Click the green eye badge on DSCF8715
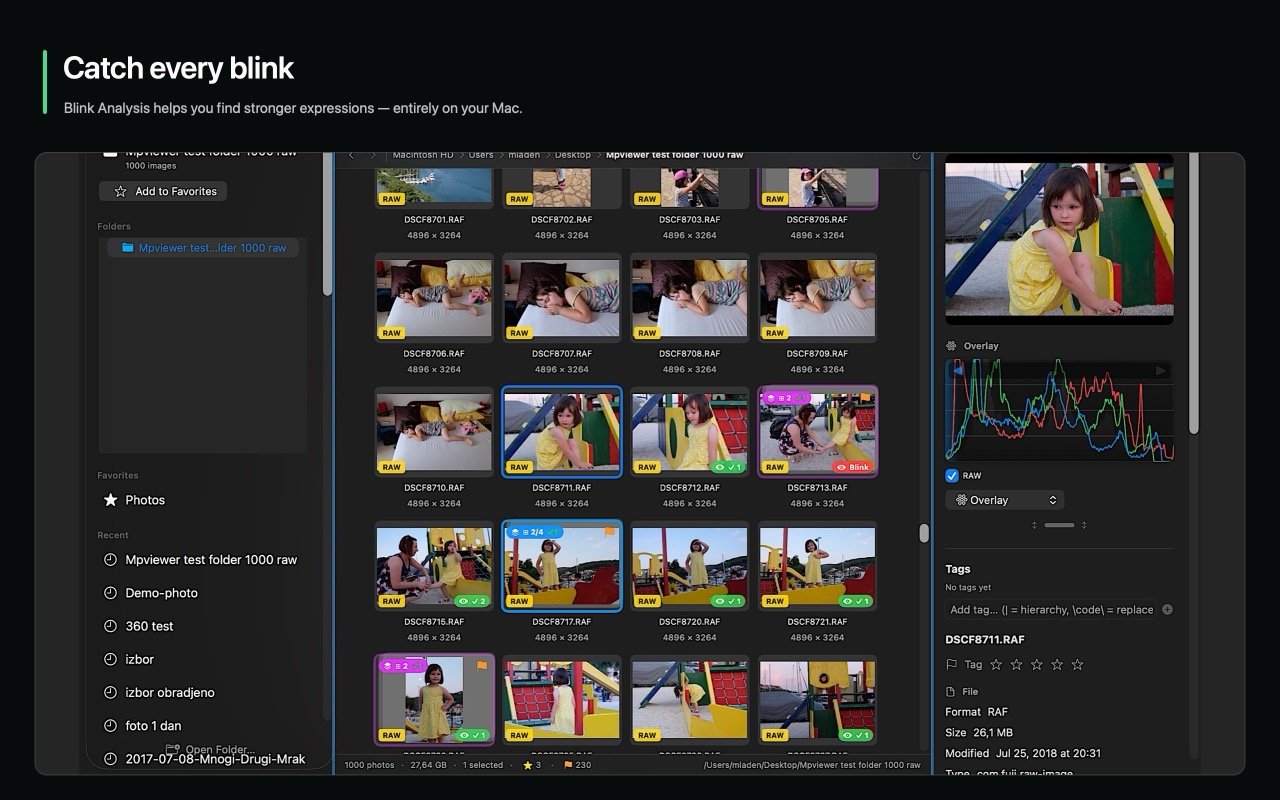This screenshot has width=1280, height=800. (x=471, y=601)
